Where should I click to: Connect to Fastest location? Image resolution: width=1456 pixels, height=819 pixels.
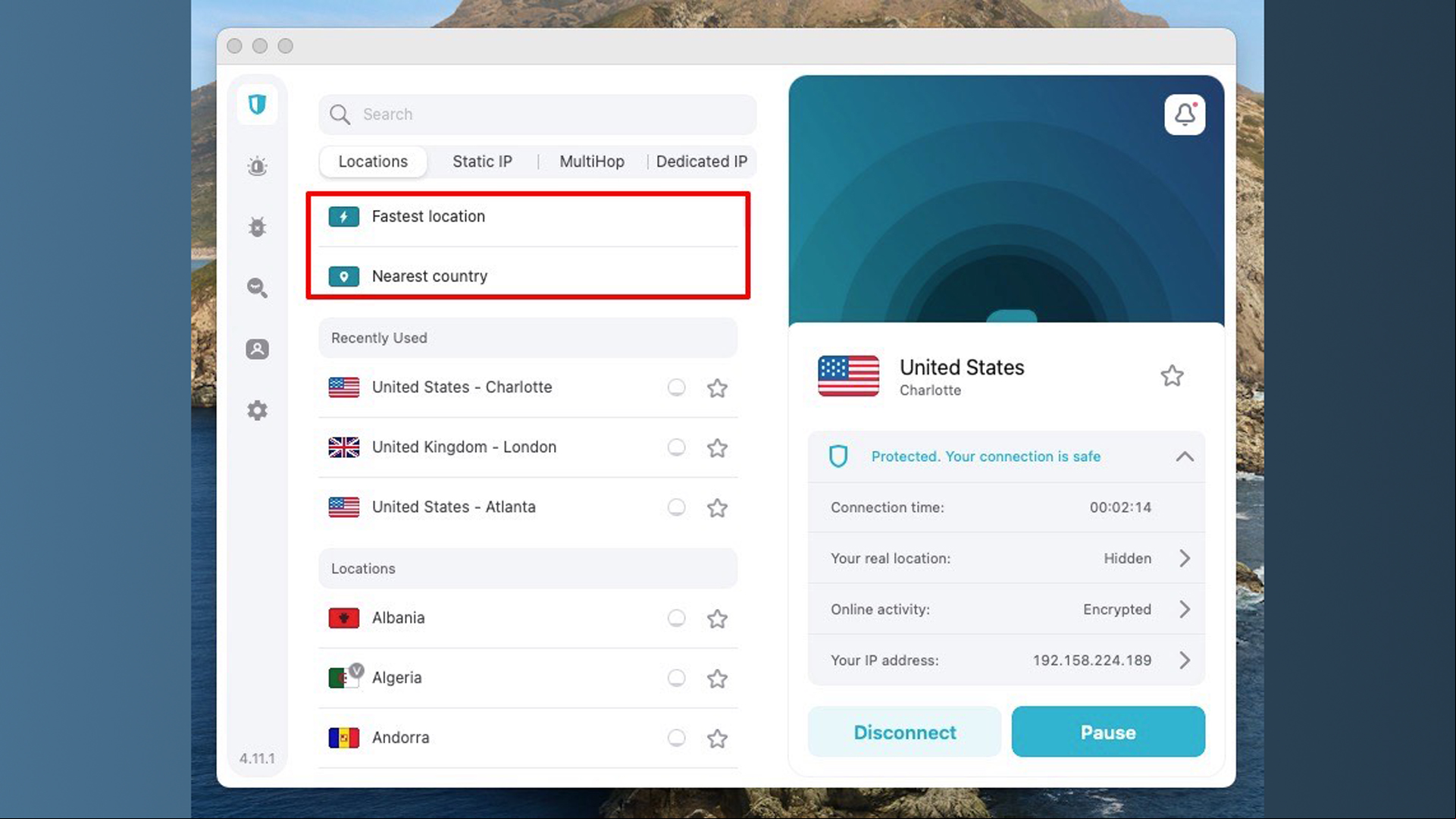coord(528,217)
